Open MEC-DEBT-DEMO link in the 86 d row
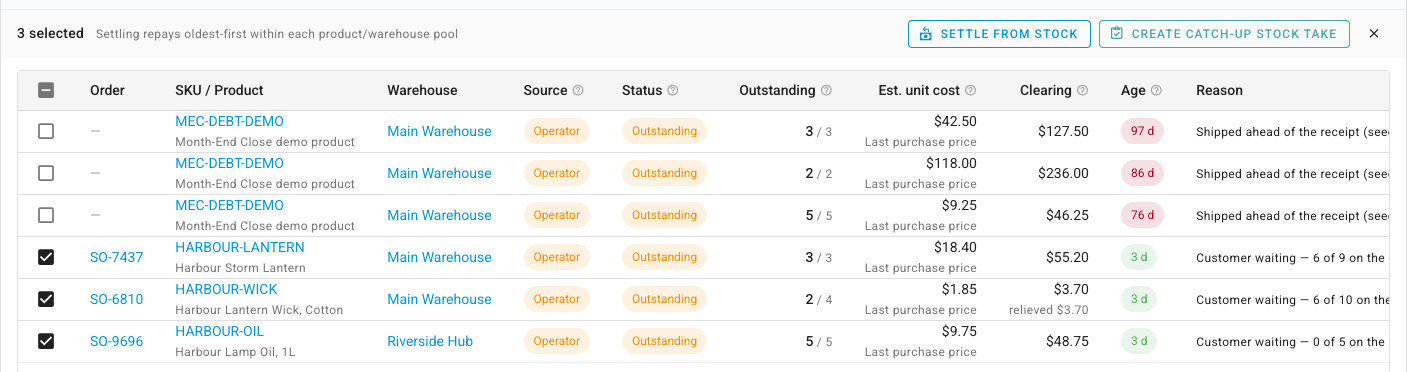This screenshot has width=1407, height=372. coord(229,163)
